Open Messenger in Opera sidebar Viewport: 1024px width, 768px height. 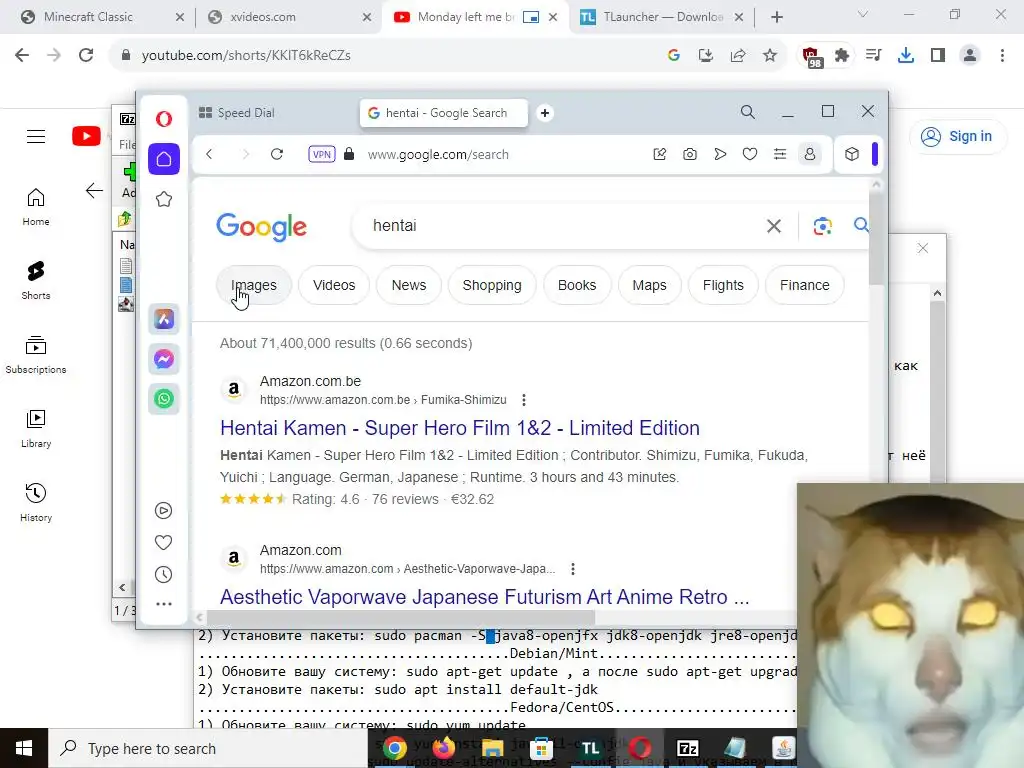[x=164, y=359]
